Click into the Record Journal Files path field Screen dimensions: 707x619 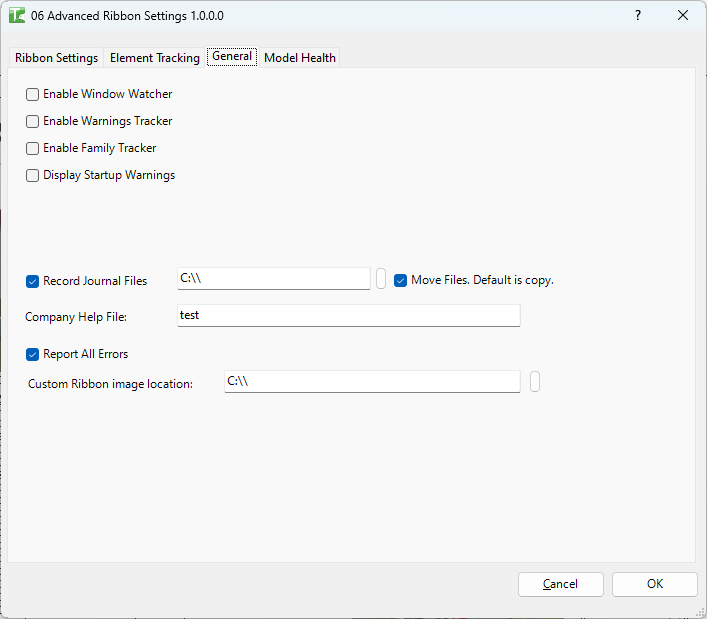pyautogui.click(x=273, y=279)
